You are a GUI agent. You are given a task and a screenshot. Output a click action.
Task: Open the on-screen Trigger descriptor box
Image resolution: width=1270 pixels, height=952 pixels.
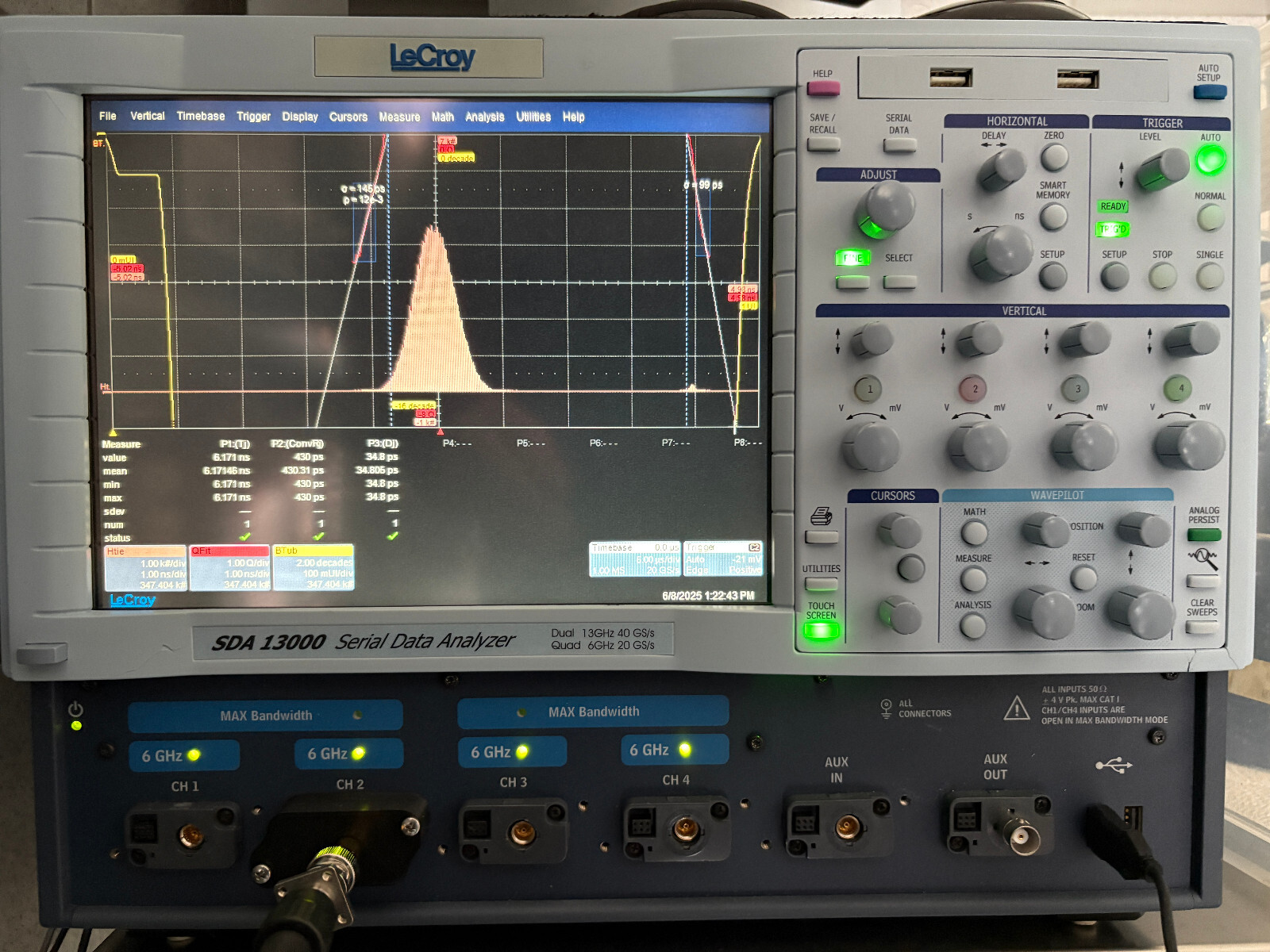point(723,559)
